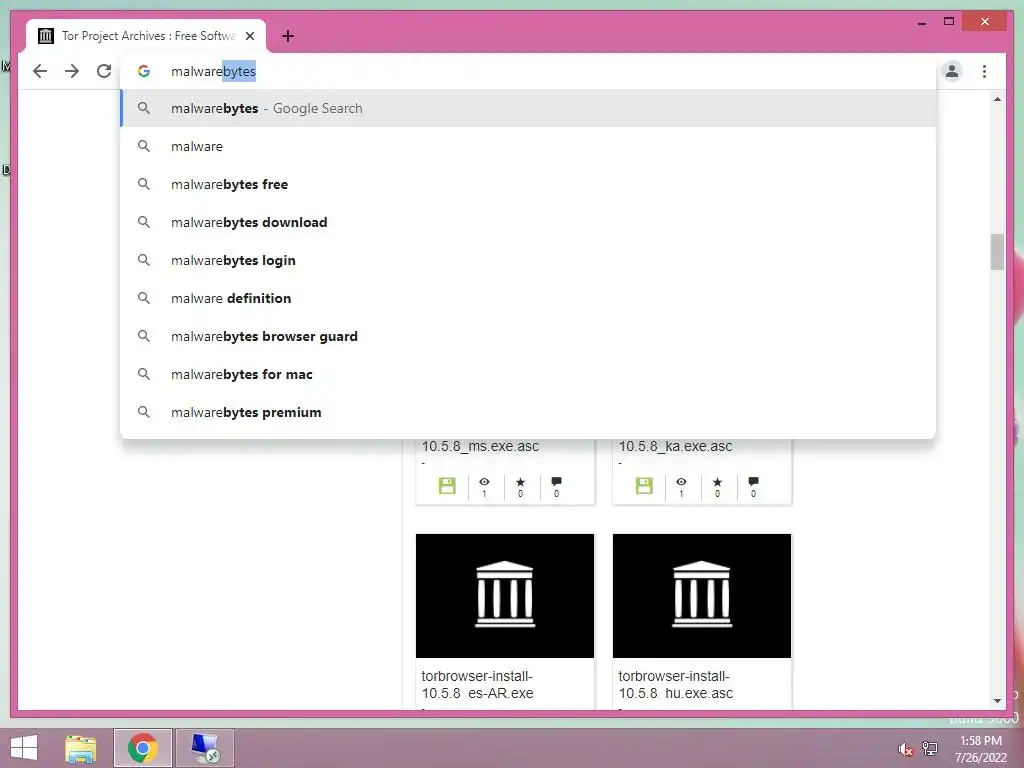1024x768 pixels.
Task: Click the comment icon on ms.exe.asc card
Action: (556, 482)
